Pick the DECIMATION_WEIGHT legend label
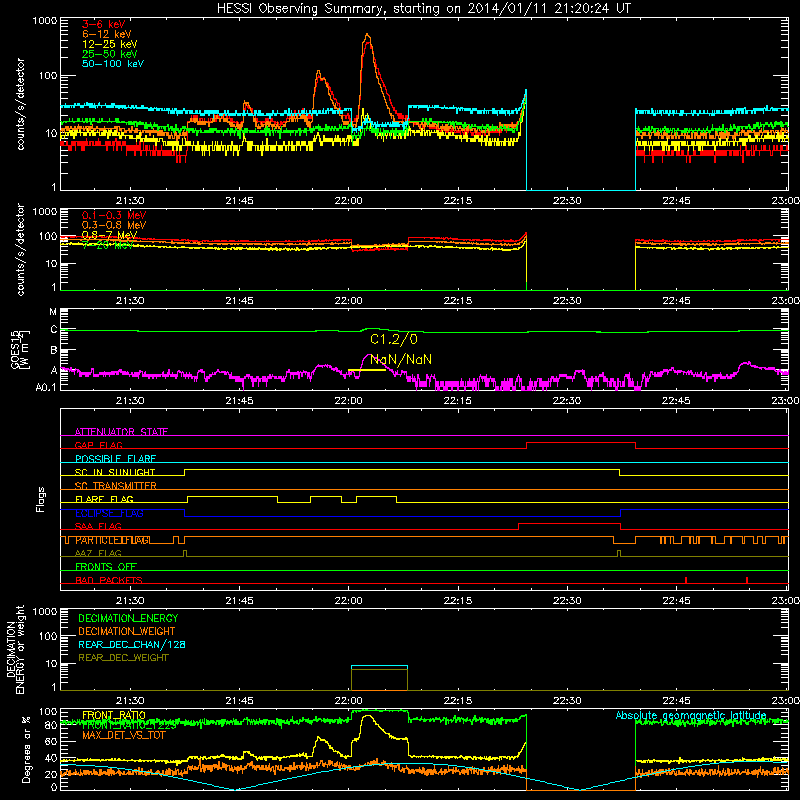This screenshot has width=800, height=800. 127,631
